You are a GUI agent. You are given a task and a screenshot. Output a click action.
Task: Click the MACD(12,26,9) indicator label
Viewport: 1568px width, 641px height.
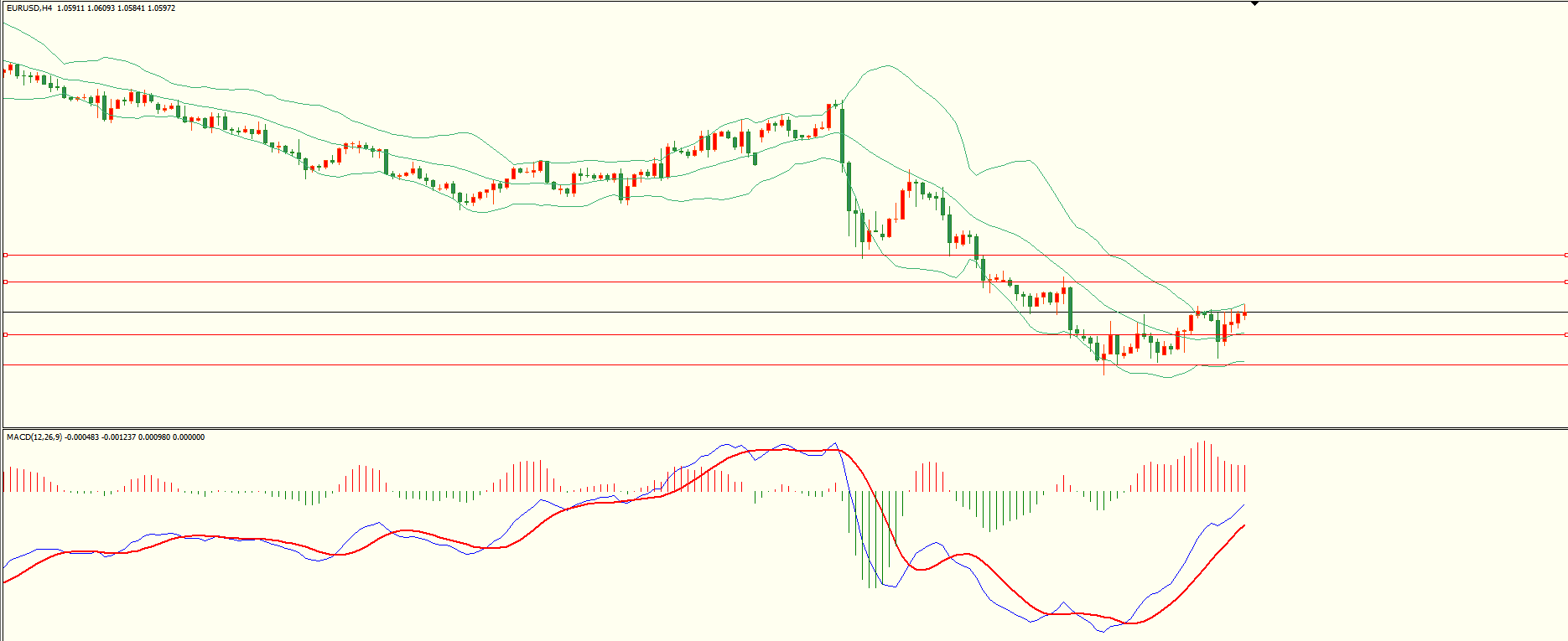click(x=34, y=437)
